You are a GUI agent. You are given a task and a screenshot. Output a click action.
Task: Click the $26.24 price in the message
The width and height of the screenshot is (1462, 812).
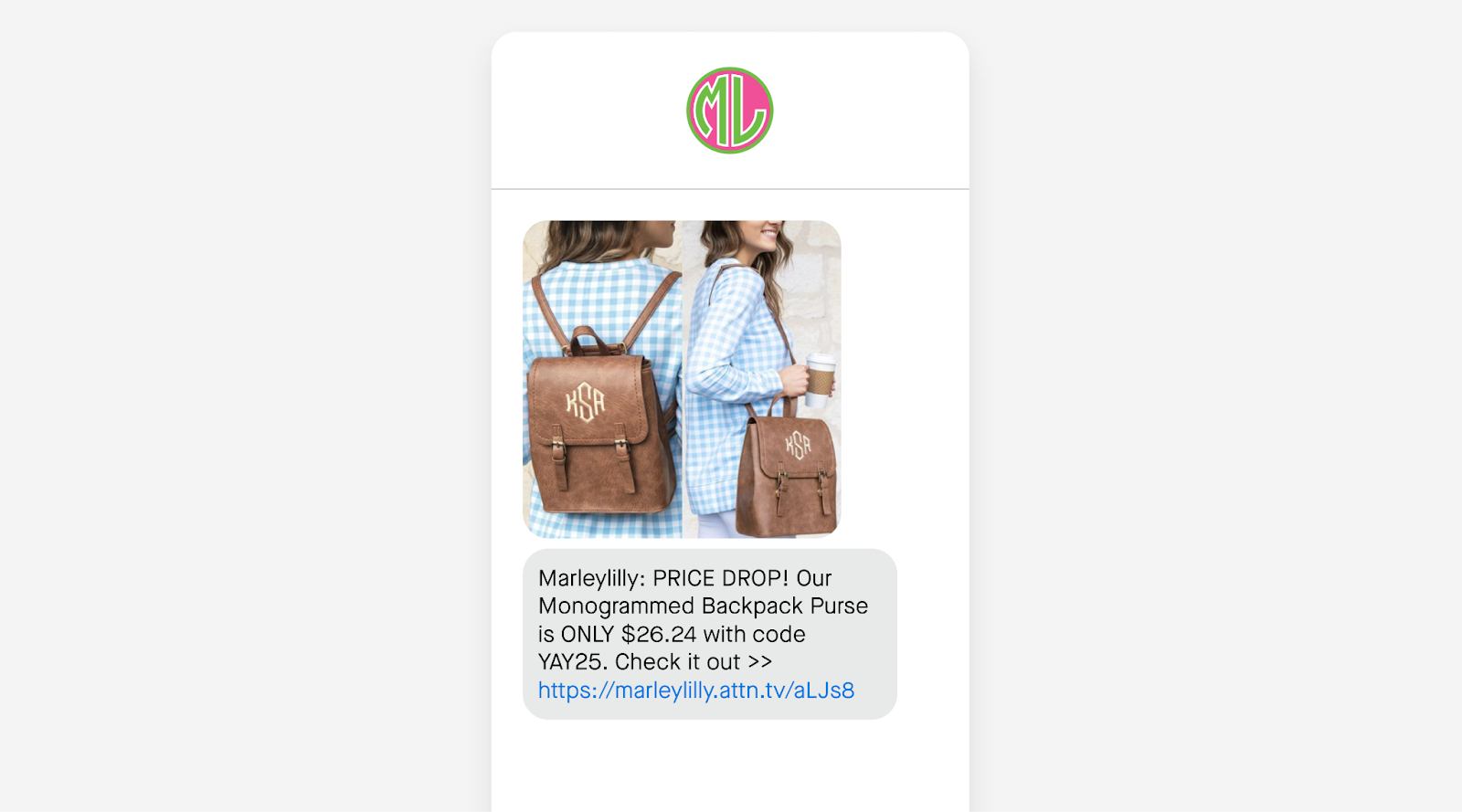[659, 635]
